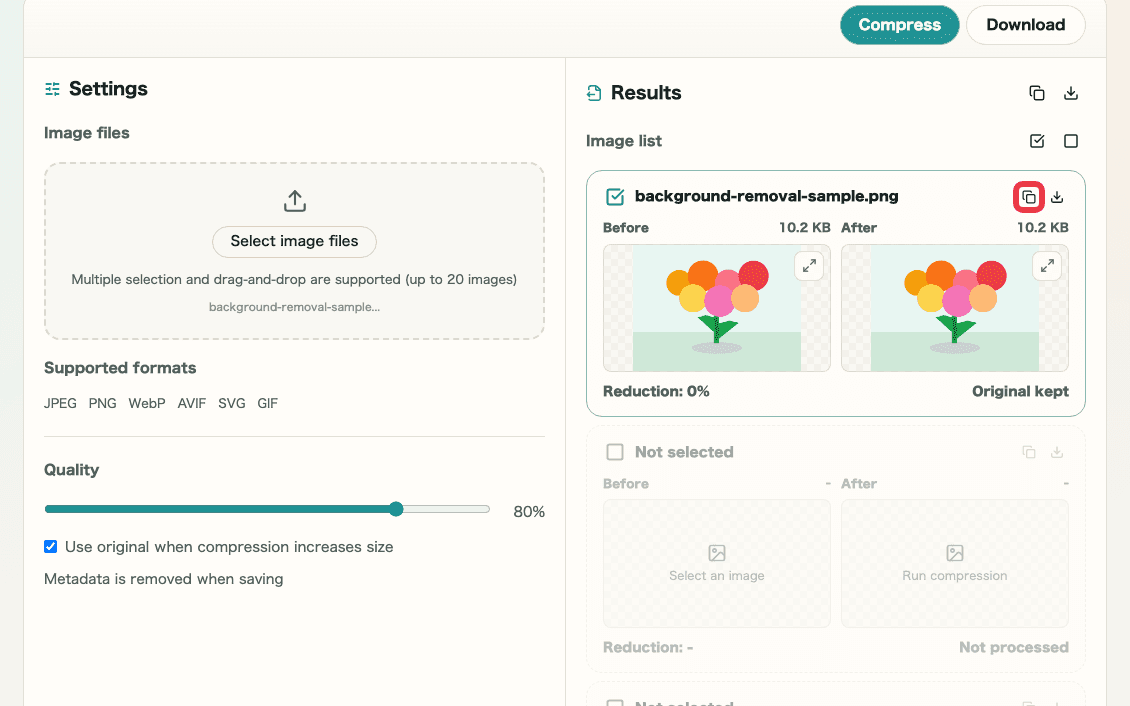Open the Select image files picker
1130x706 pixels.
pos(294,241)
